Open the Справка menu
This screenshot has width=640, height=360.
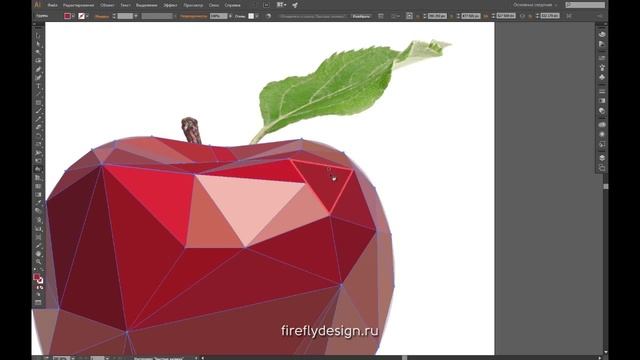click(x=232, y=5)
